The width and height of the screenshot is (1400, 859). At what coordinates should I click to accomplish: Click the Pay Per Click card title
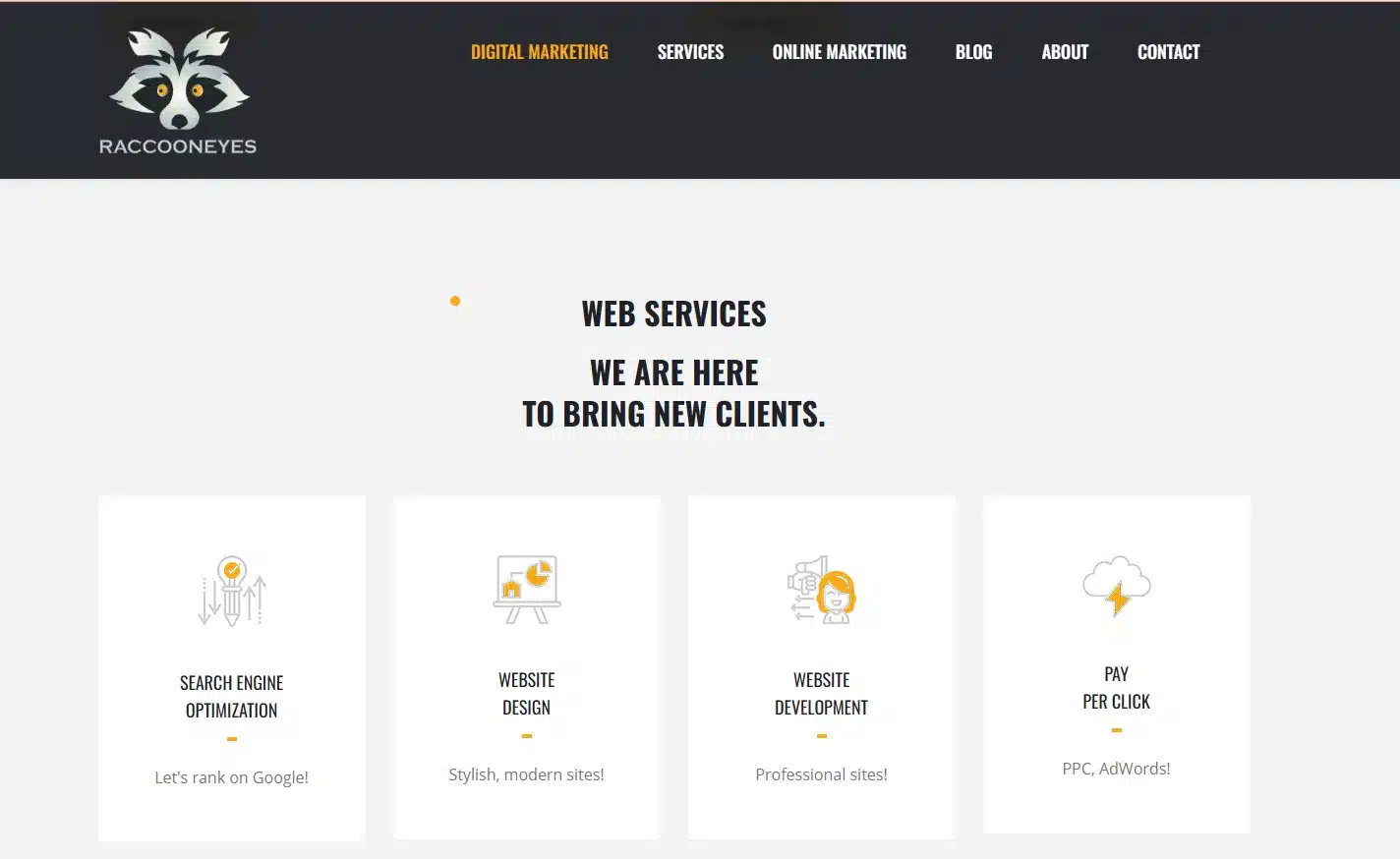(1117, 687)
